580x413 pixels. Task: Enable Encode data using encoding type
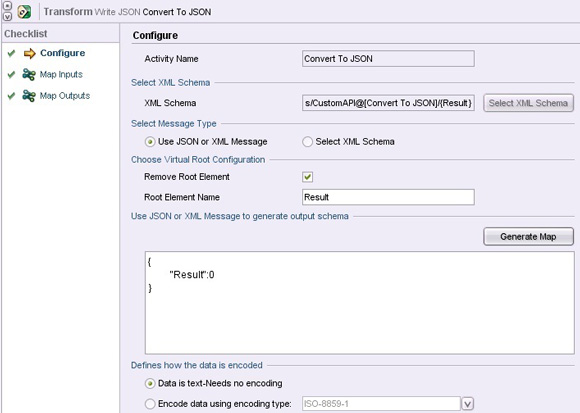coord(150,404)
